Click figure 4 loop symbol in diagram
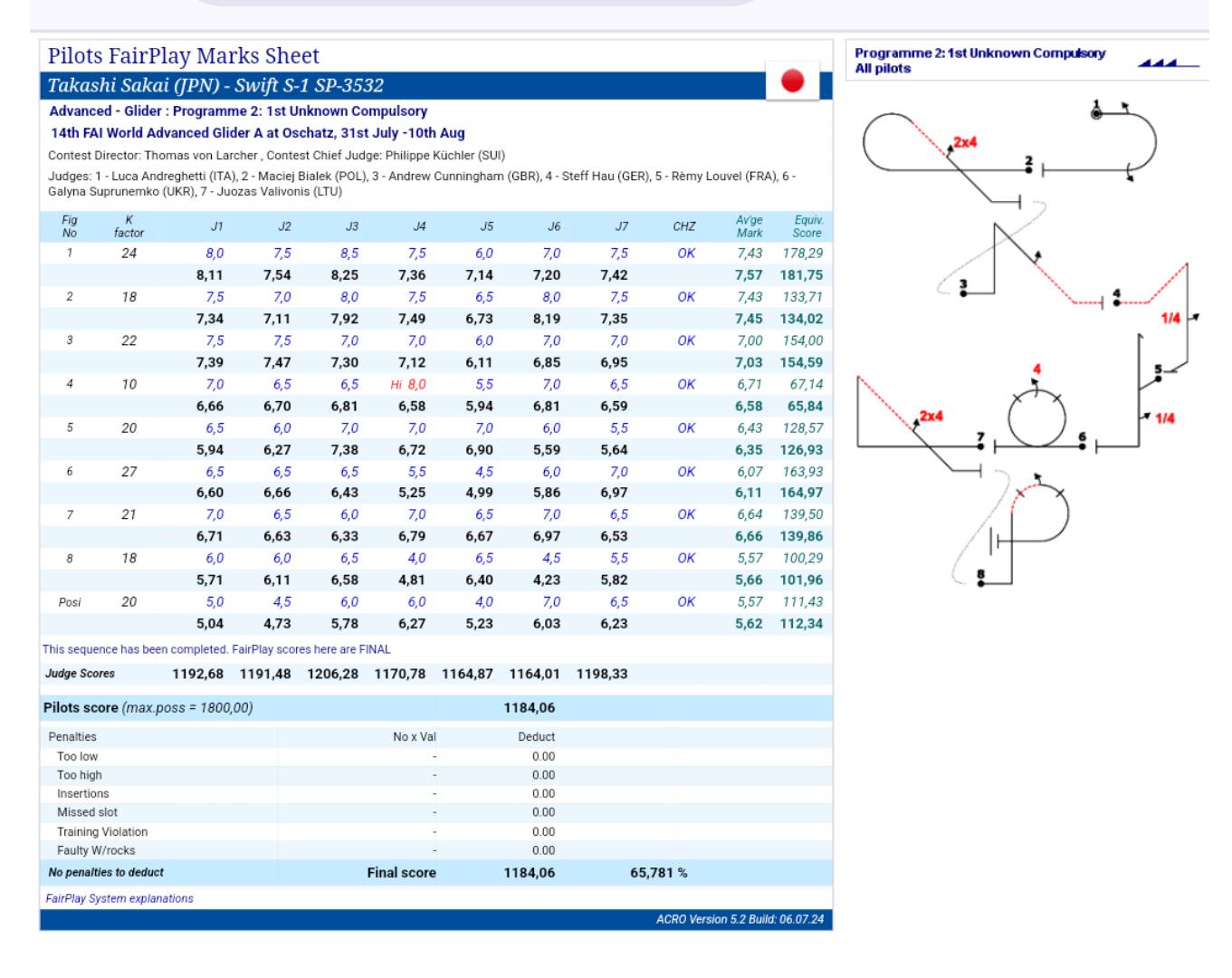The width and height of the screenshot is (1232, 978). [x=1037, y=418]
